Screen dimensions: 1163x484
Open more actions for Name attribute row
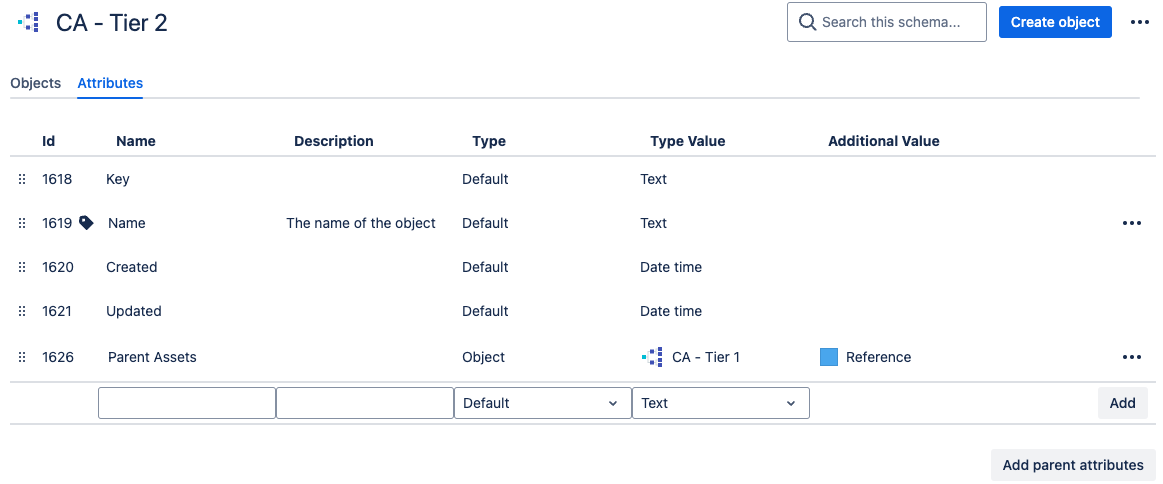pos(1131,223)
